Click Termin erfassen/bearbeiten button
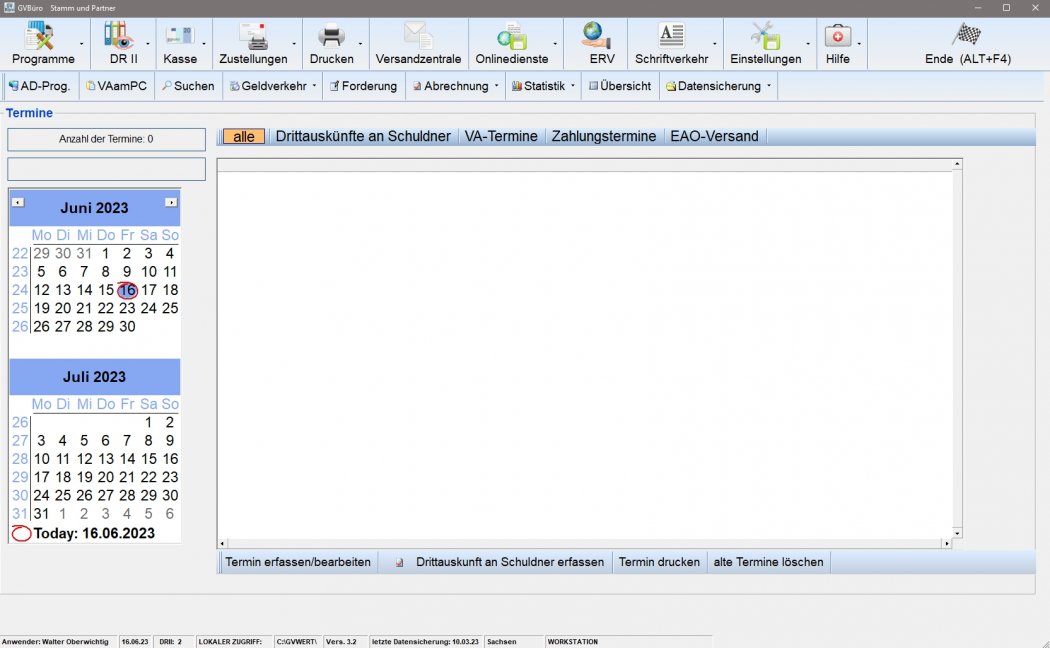1050x648 pixels. [298, 562]
